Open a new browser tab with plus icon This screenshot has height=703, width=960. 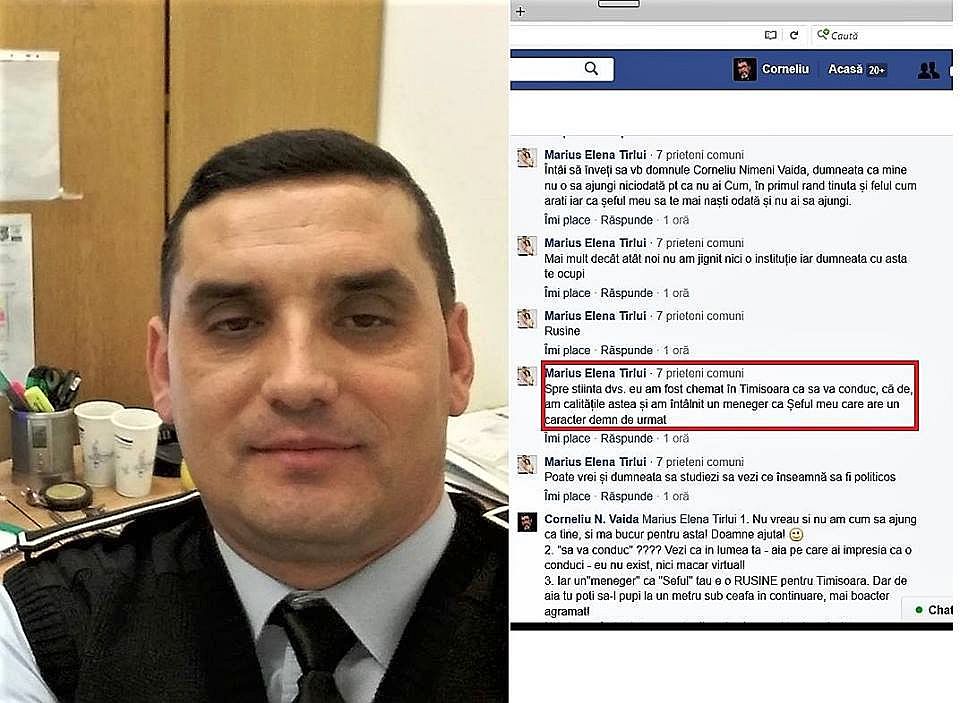[520, 11]
